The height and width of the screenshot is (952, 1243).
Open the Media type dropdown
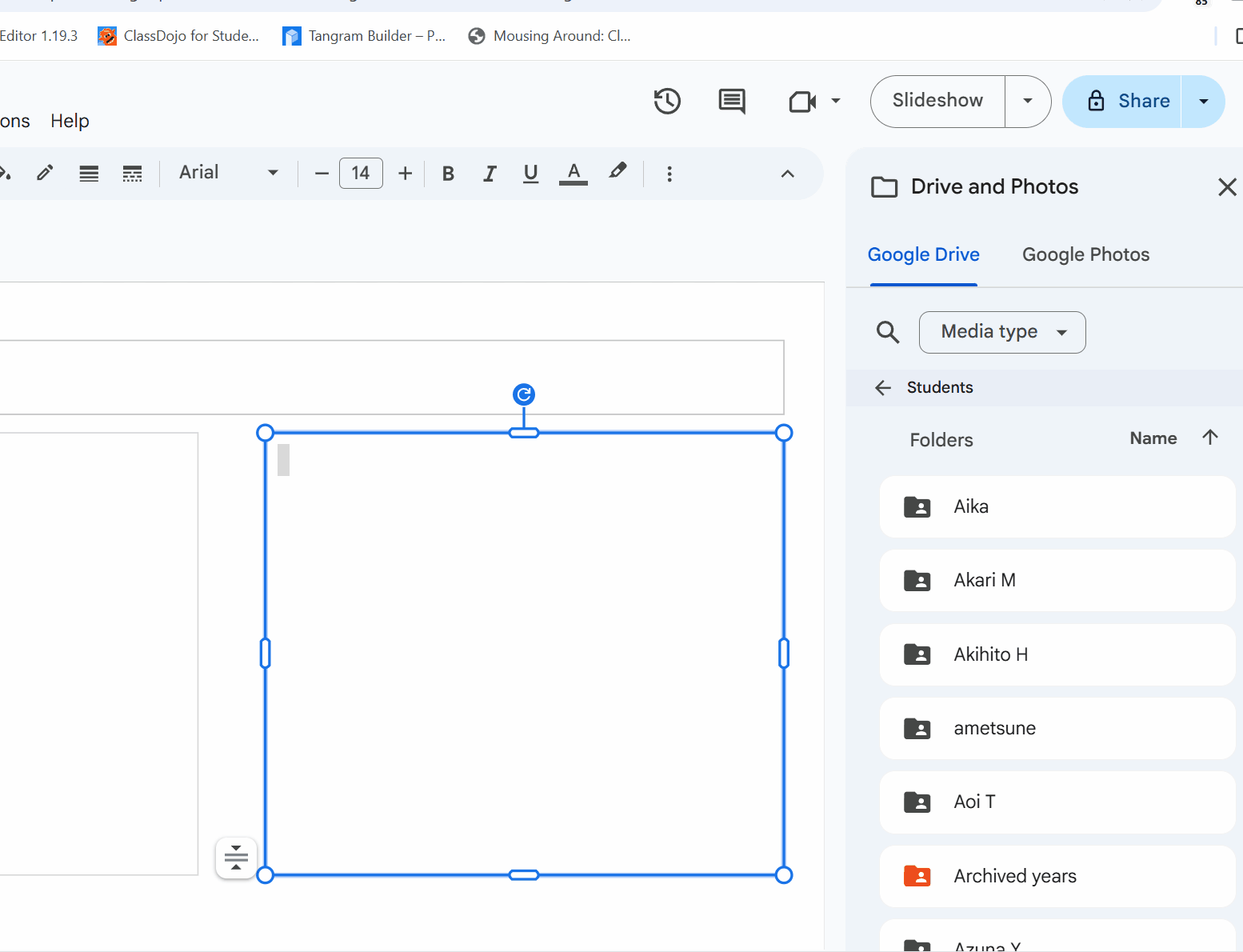point(1002,332)
